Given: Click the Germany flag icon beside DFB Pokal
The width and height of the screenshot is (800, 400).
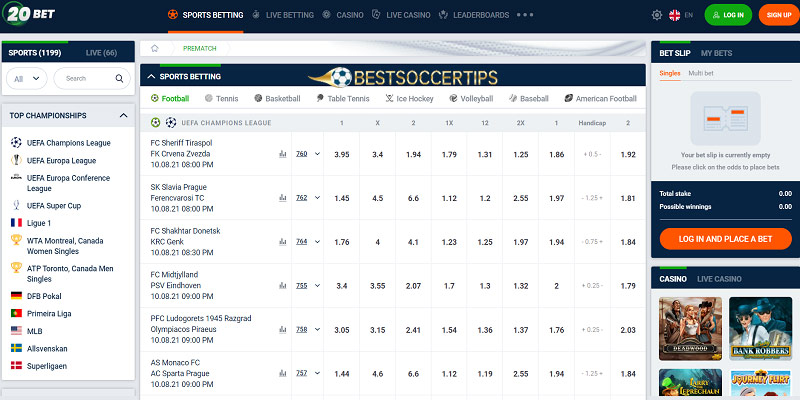Looking at the screenshot, I should tap(16, 296).
